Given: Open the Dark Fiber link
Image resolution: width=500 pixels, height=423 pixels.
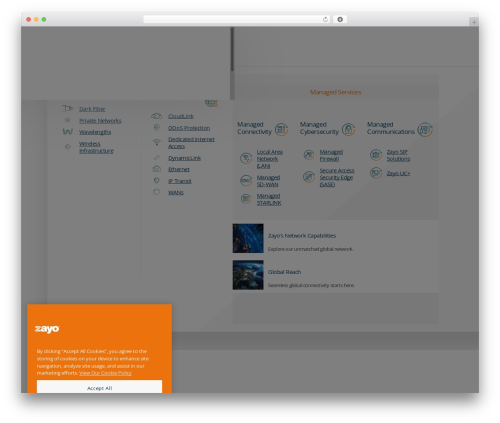Looking at the screenshot, I should click(x=92, y=109).
